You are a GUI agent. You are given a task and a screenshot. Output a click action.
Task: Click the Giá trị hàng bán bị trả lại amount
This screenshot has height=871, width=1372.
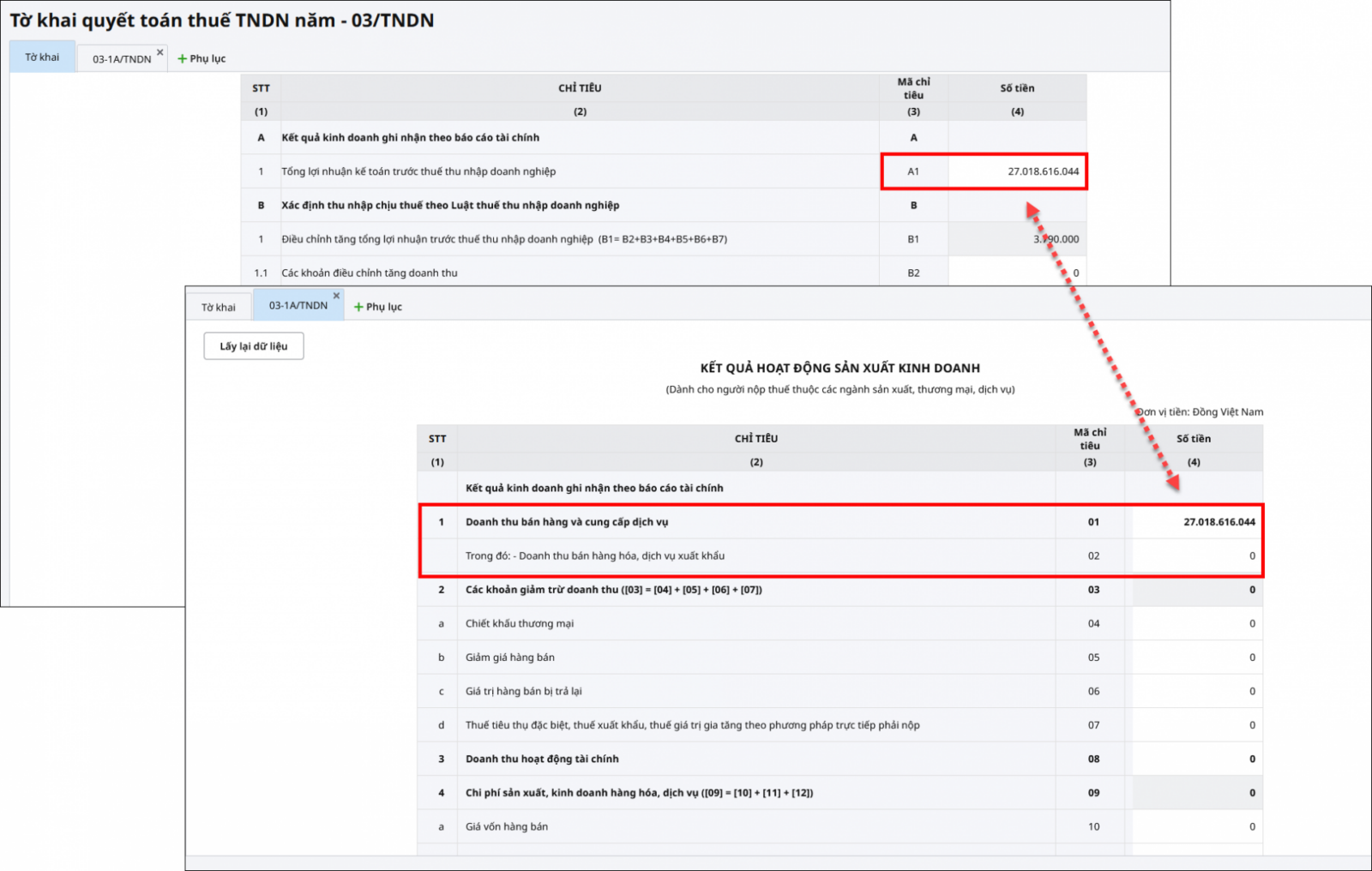(1196, 691)
